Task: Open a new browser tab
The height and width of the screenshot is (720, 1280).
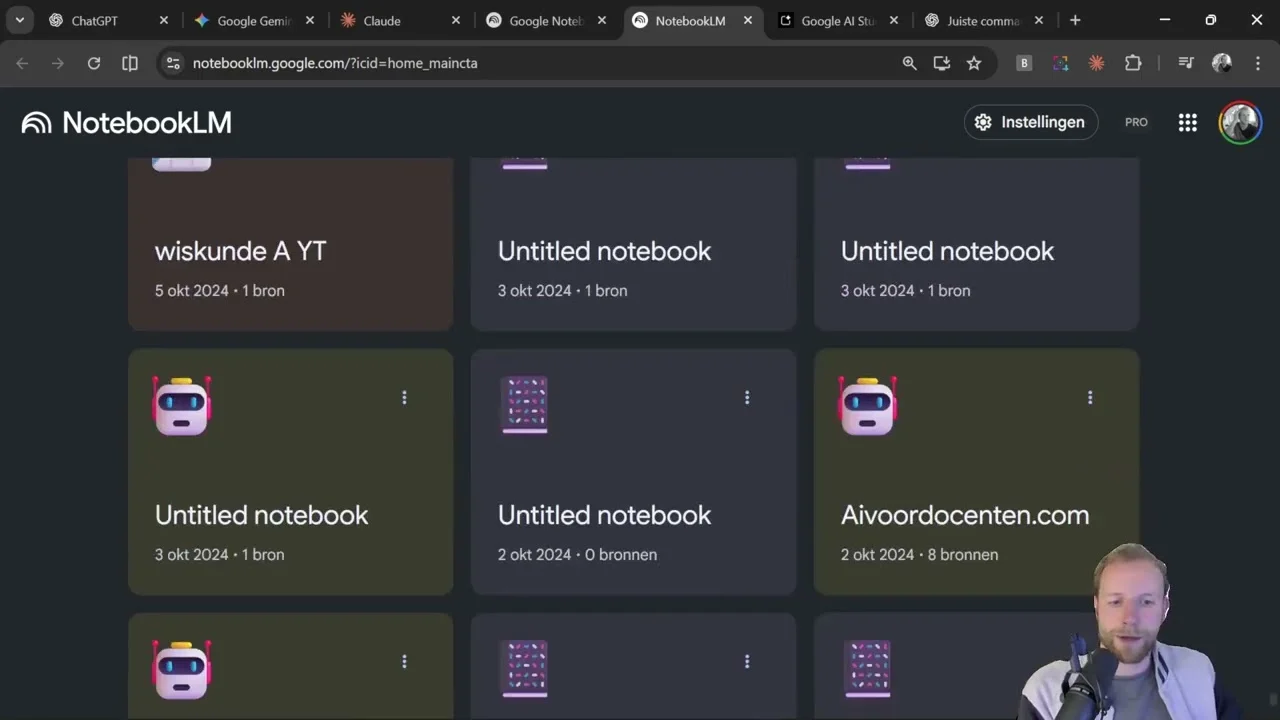Action: tap(1075, 20)
